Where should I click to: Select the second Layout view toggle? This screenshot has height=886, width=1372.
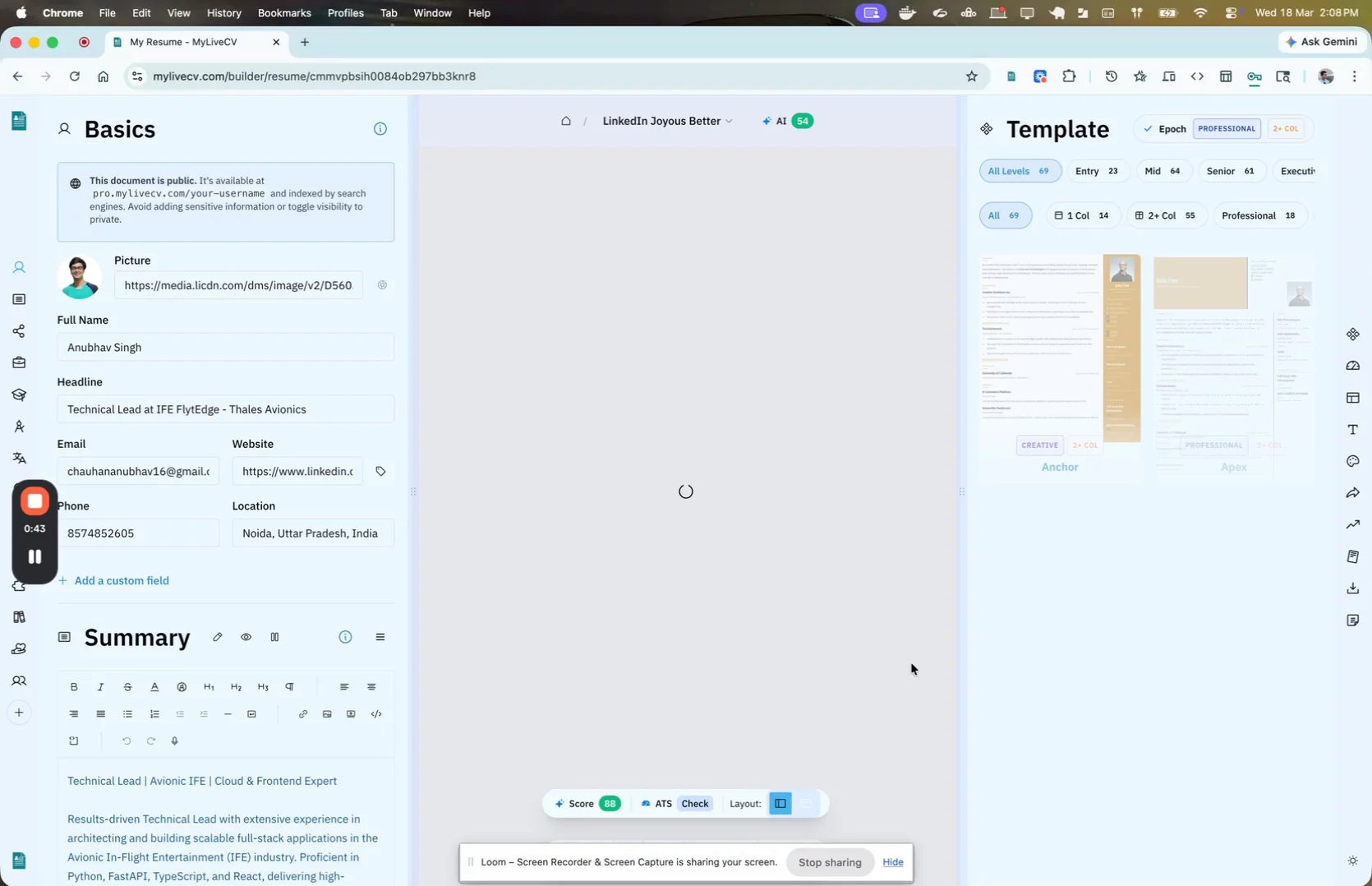806,803
